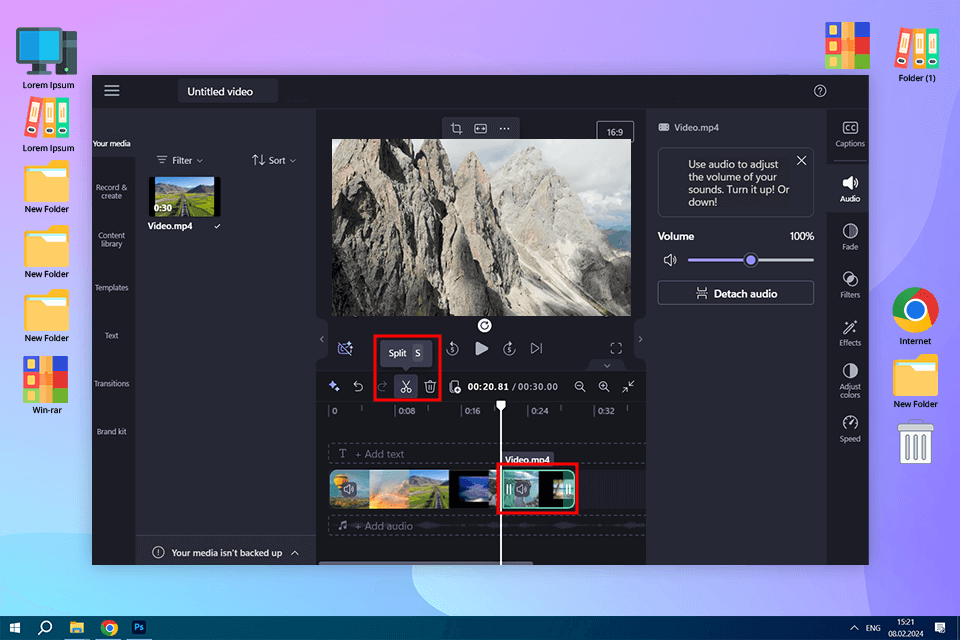Collapse the timeline using the down chevron
Screen dimensions: 960x640
click(607, 366)
